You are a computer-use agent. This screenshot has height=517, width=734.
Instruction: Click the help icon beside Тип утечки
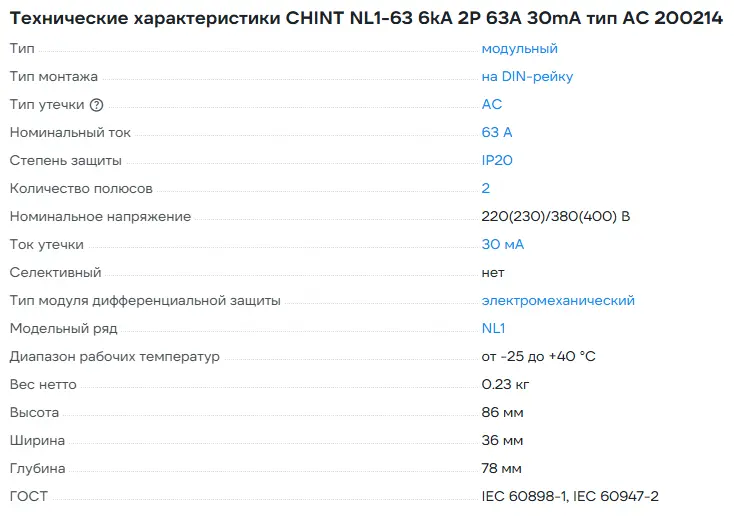pyautogui.click(x=97, y=105)
